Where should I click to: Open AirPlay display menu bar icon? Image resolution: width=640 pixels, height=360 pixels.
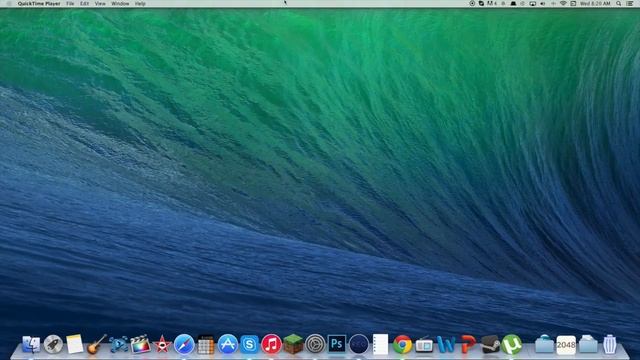pos(533,4)
